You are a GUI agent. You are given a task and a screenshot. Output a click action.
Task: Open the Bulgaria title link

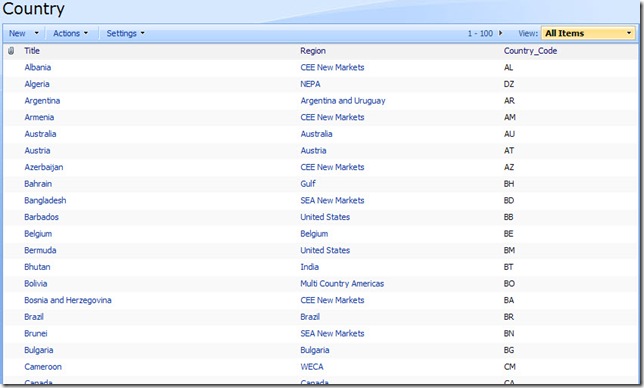(x=39, y=350)
